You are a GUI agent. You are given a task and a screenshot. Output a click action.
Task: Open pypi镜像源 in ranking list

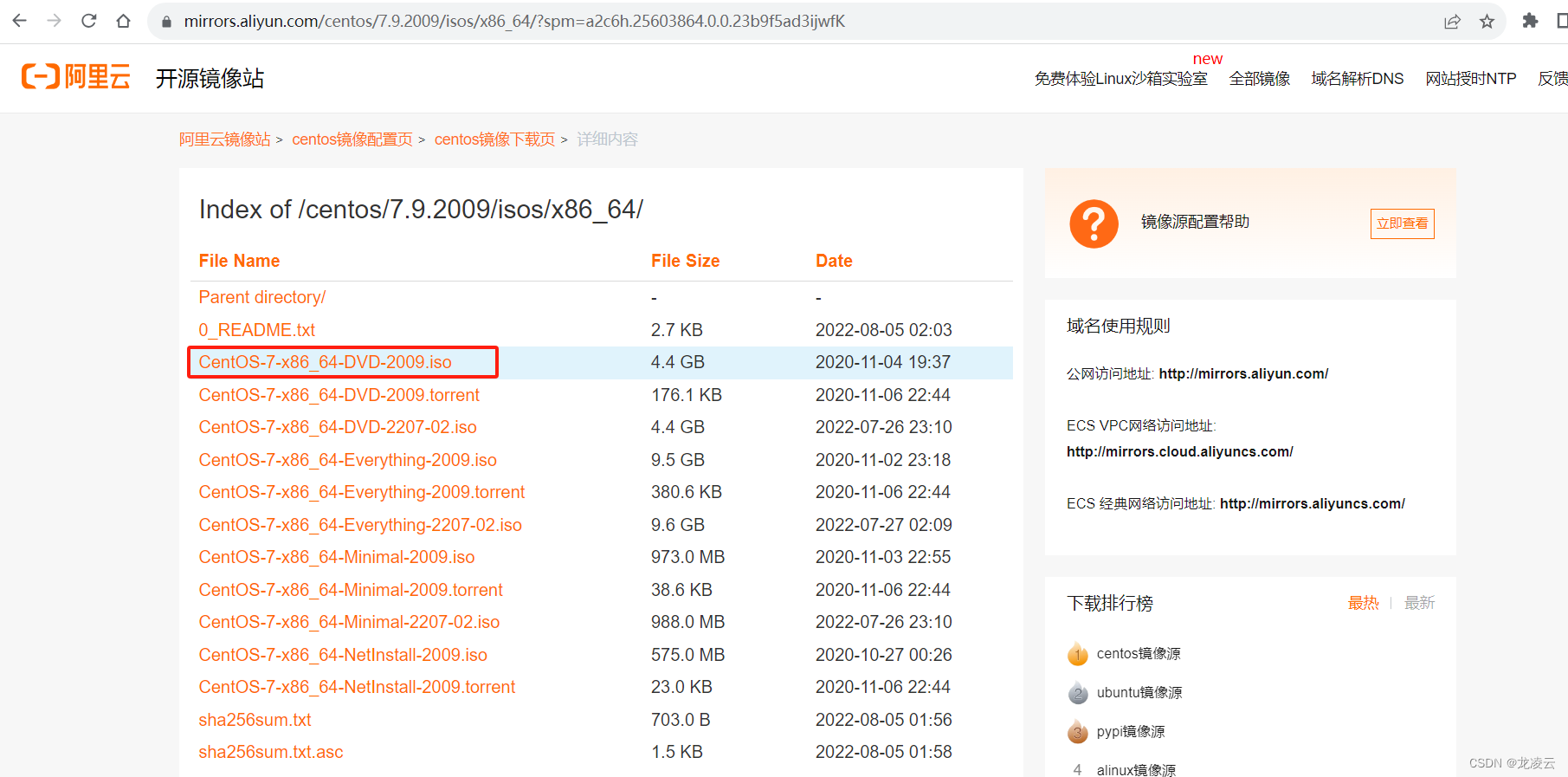click(x=1131, y=731)
